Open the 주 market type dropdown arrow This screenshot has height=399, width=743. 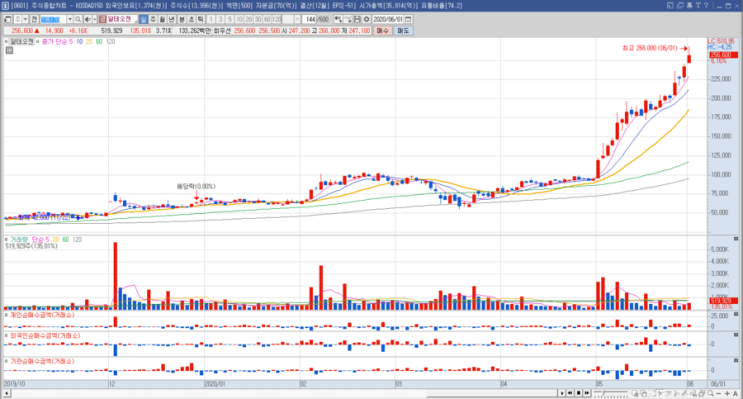(25, 19)
